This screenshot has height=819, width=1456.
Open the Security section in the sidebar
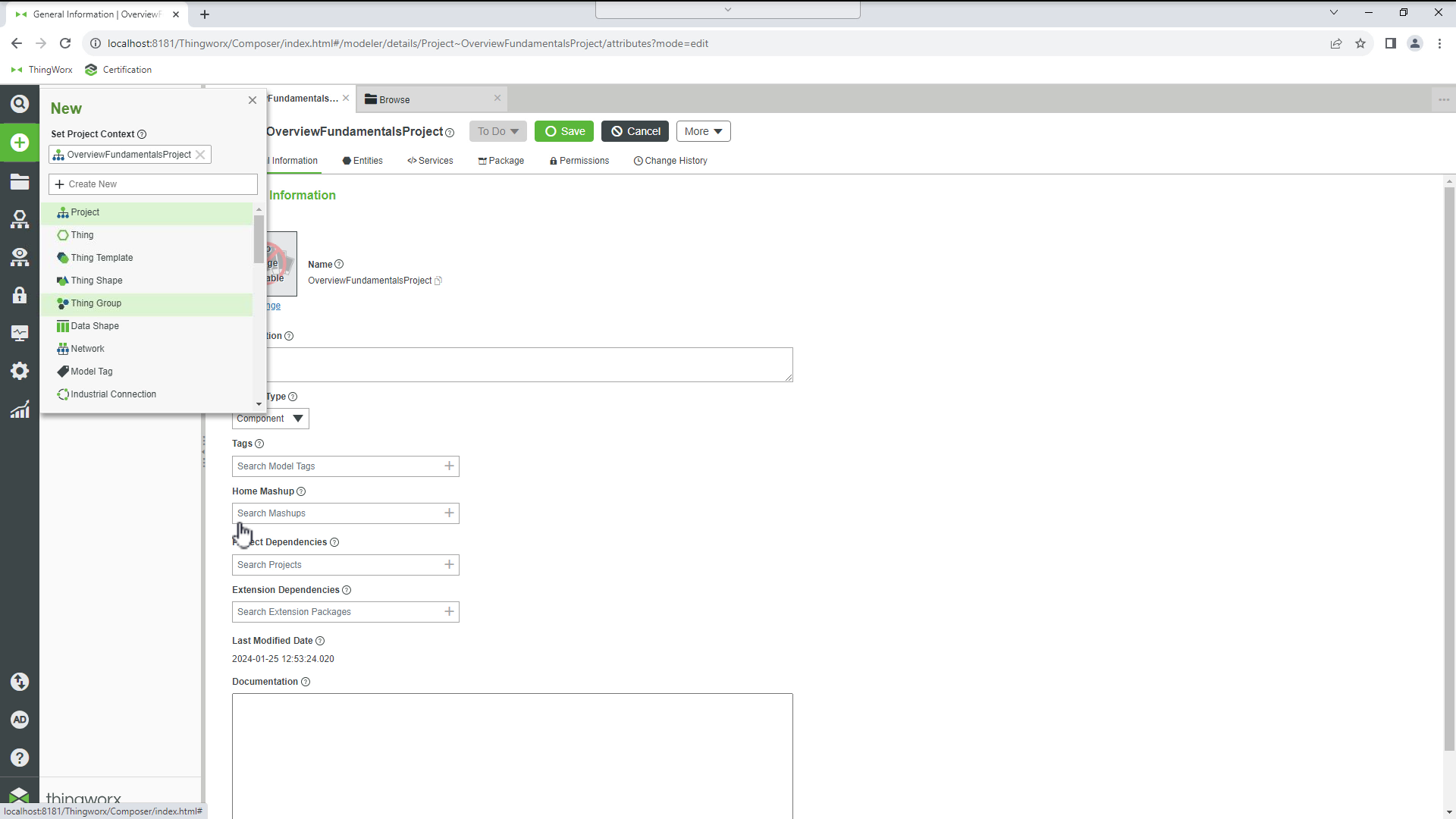click(x=19, y=295)
